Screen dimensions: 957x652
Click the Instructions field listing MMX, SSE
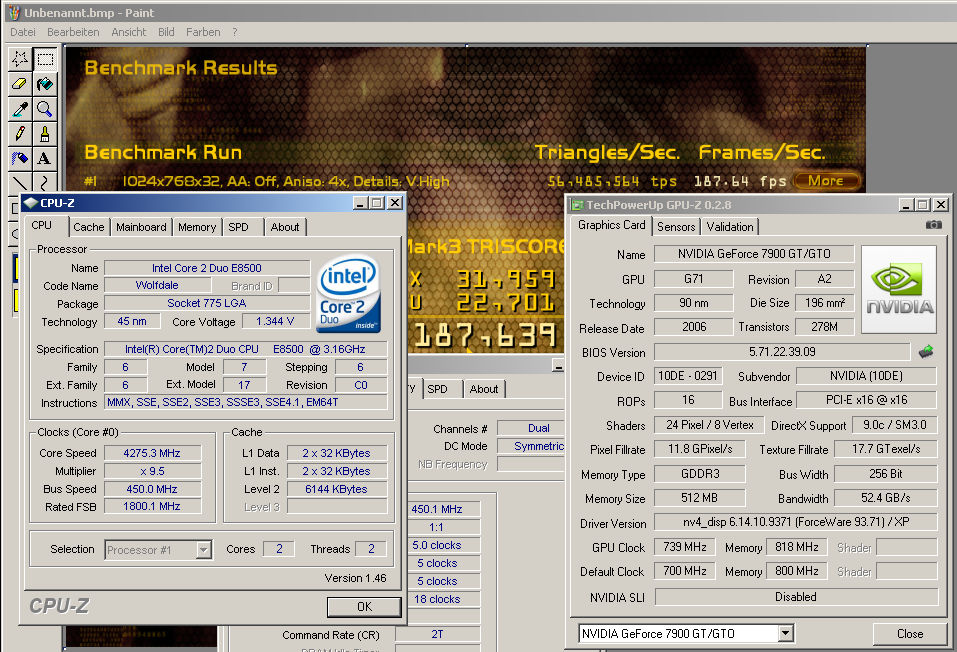click(x=246, y=402)
